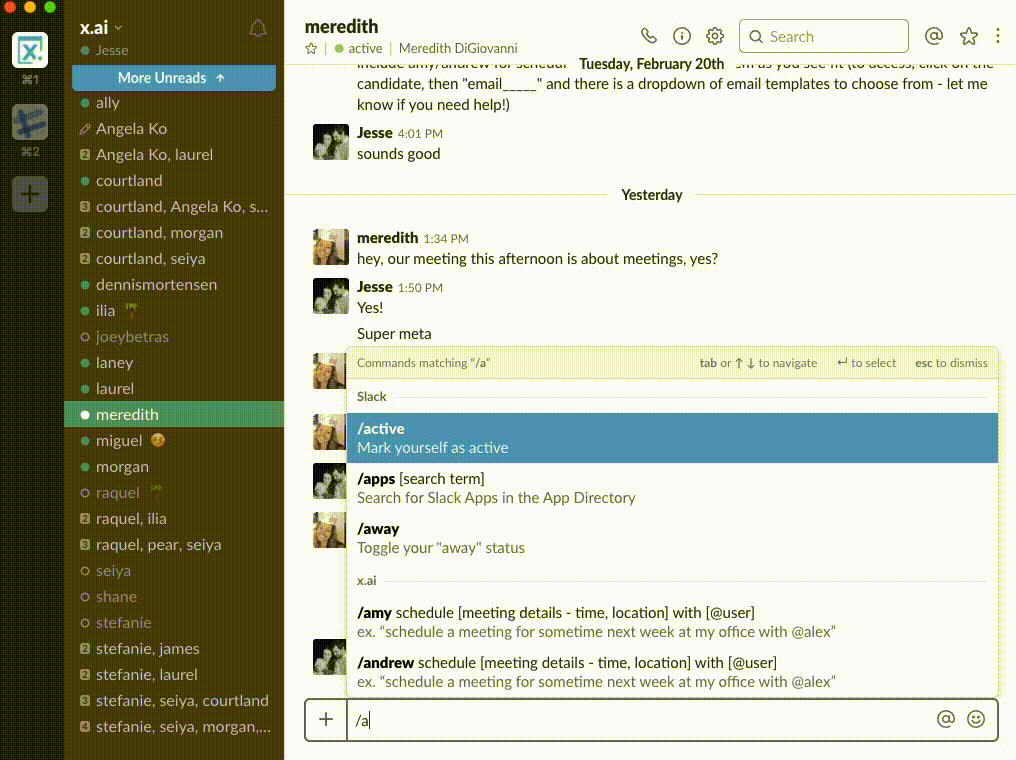The image size is (1016, 760).
Task: Open direct message with stefanie
Action: [174, 623]
